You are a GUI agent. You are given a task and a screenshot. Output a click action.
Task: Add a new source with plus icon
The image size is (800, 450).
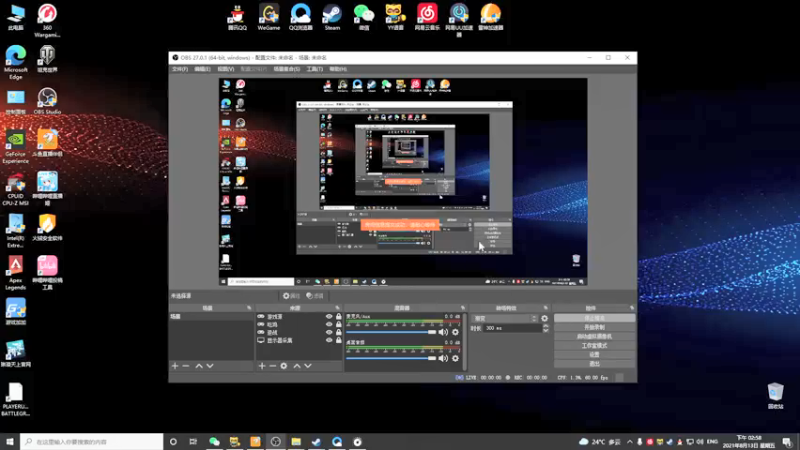[x=262, y=366]
